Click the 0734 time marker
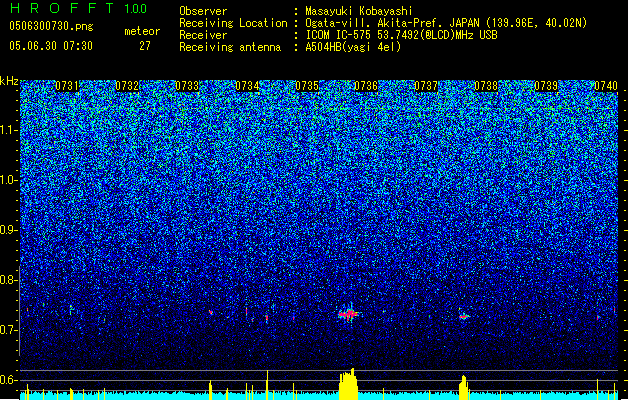The width and height of the screenshot is (629, 400). [x=247, y=86]
